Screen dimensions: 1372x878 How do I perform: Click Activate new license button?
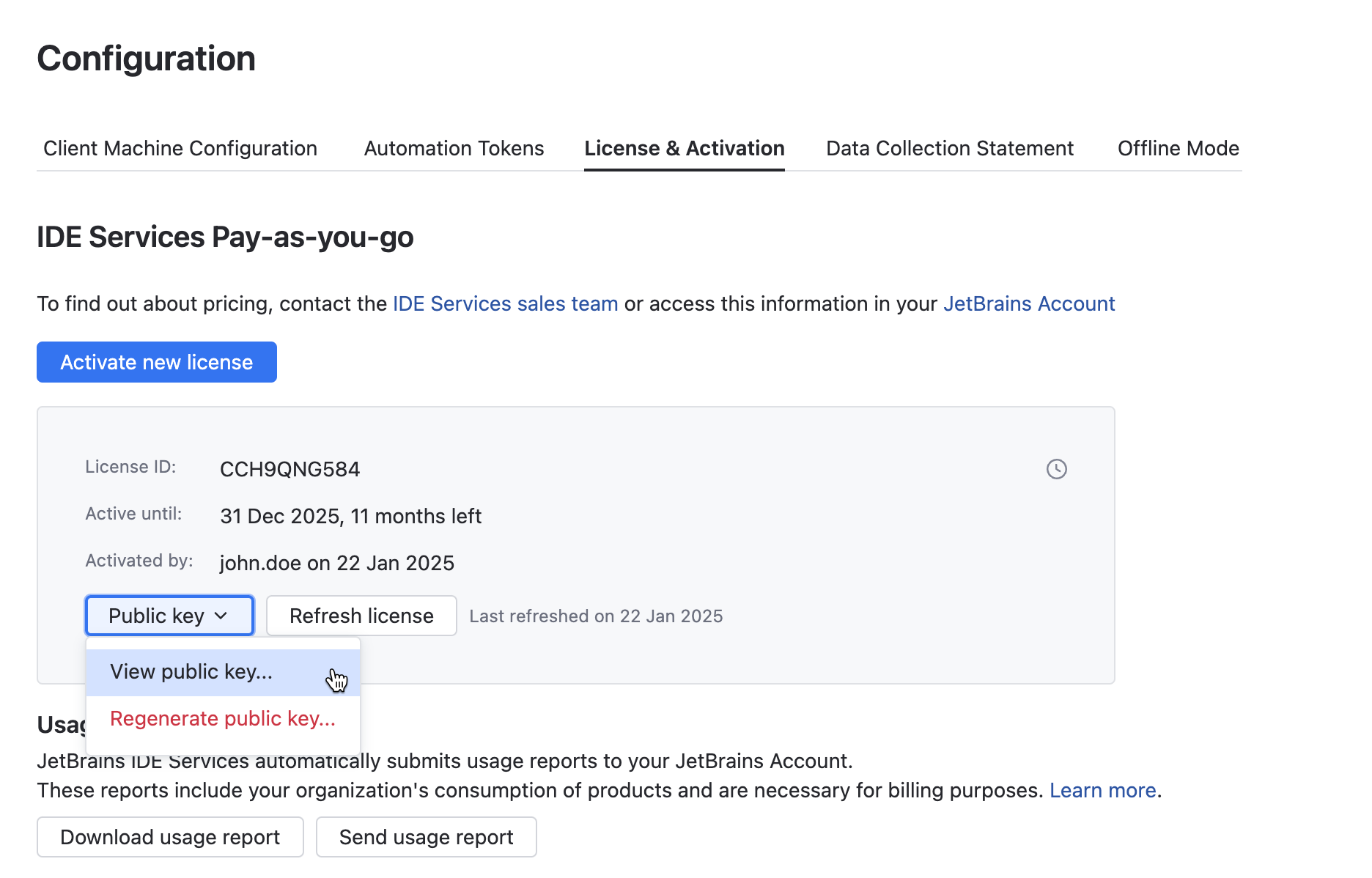157,362
